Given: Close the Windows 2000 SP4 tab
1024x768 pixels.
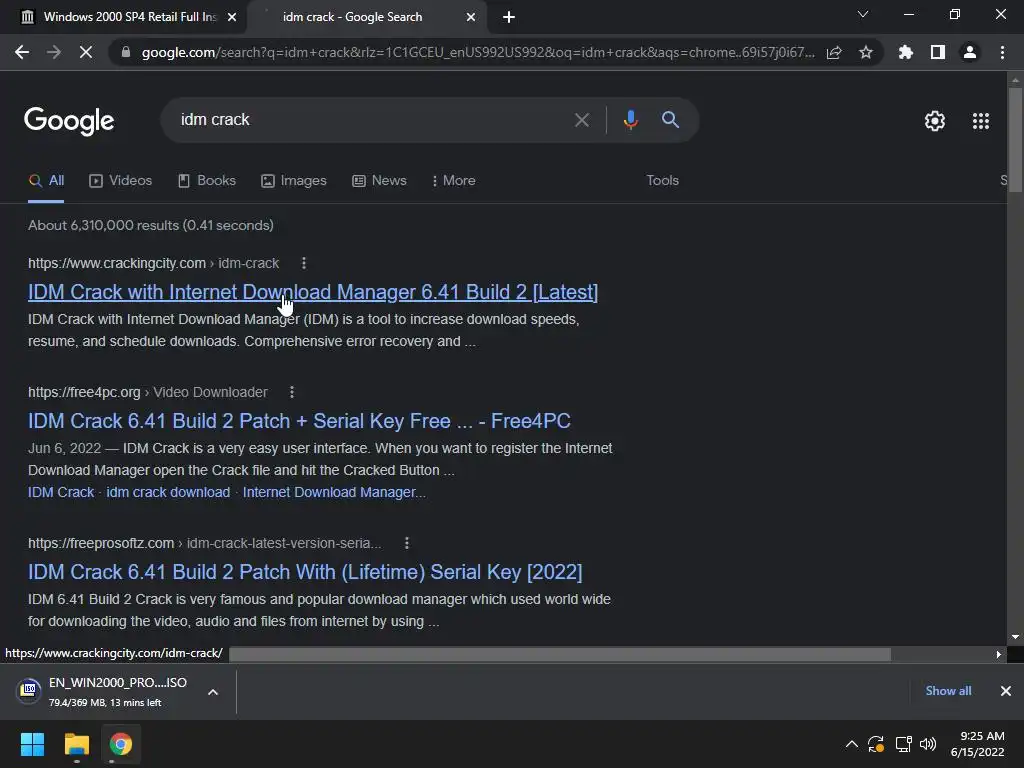Looking at the screenshot, I should point(232,17).
